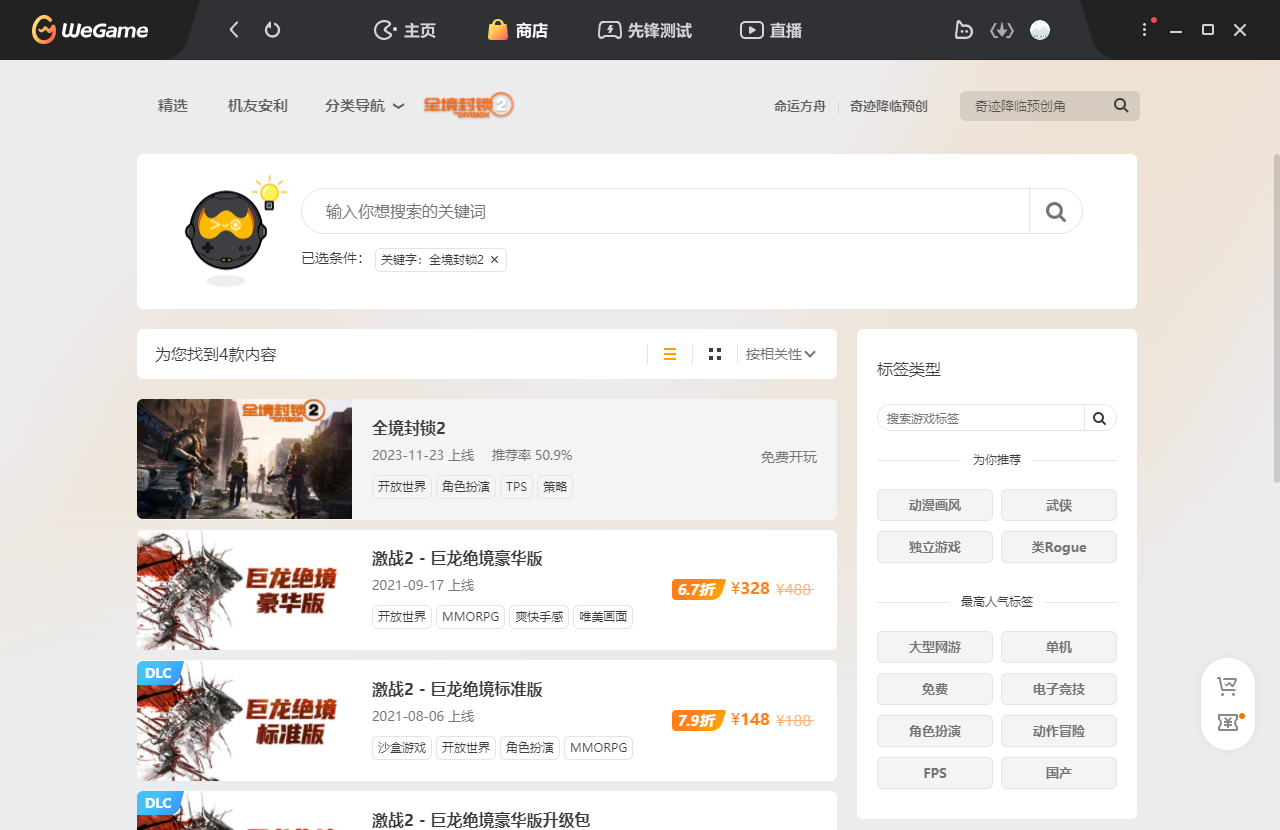
Task: Select the 国产 tag
Action: (1059, 773)
